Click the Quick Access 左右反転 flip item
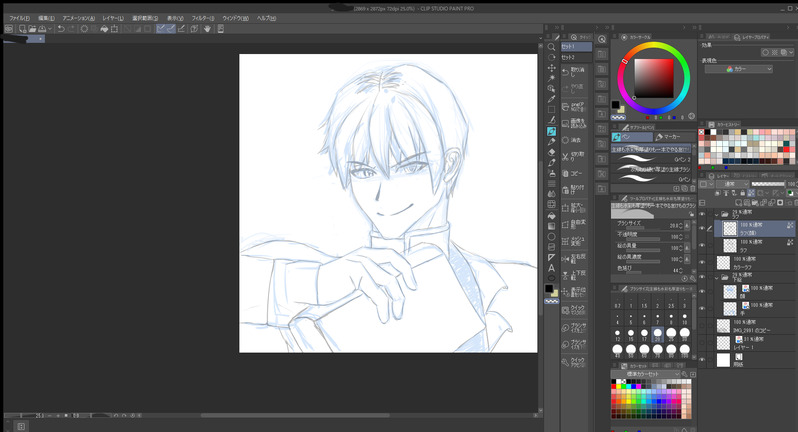The image size is (798, 432). [x=575, y=258]
